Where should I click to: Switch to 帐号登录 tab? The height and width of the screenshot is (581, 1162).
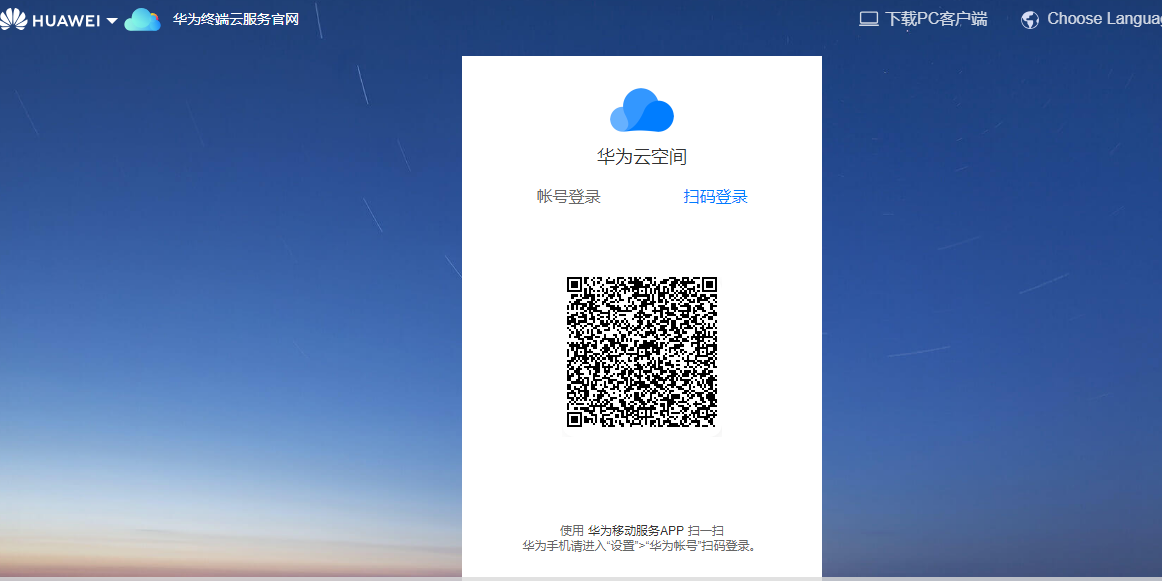[x=568, y=196]
